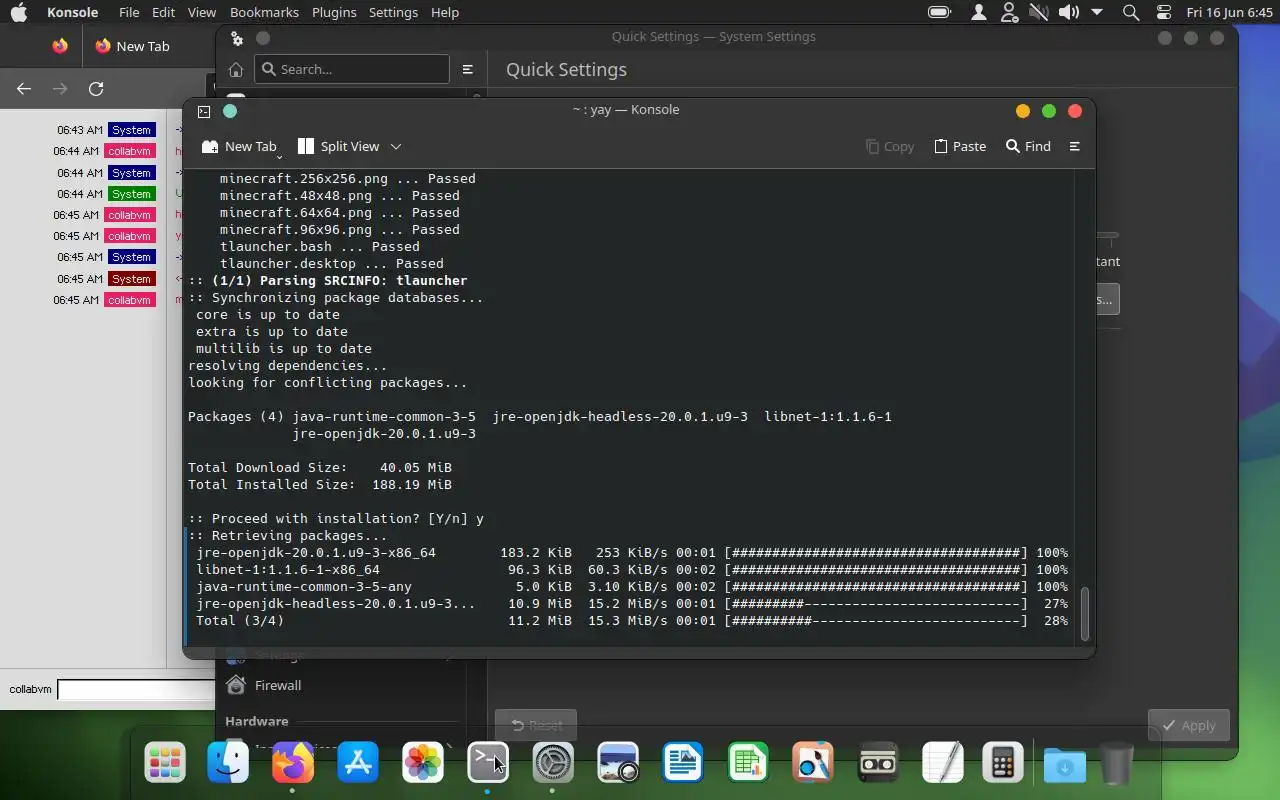Open the Konsole terminal dock icon
This screenshot has width=1280, height=800.
488,764
